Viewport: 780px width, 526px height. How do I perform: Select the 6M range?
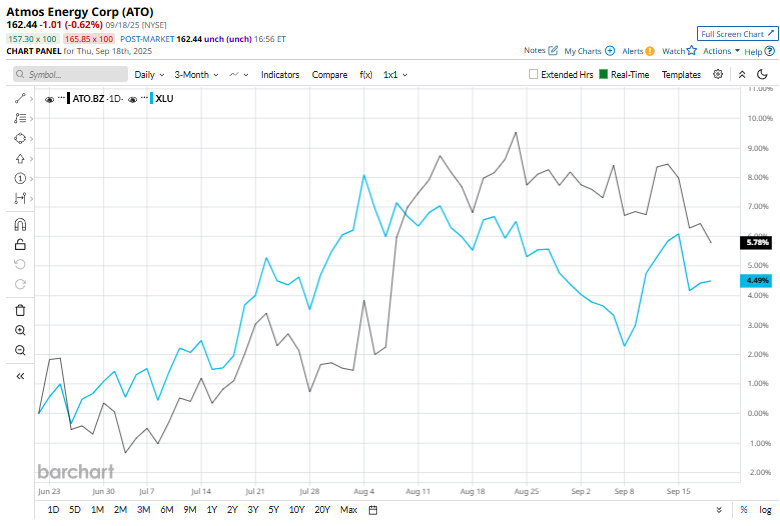167,510
